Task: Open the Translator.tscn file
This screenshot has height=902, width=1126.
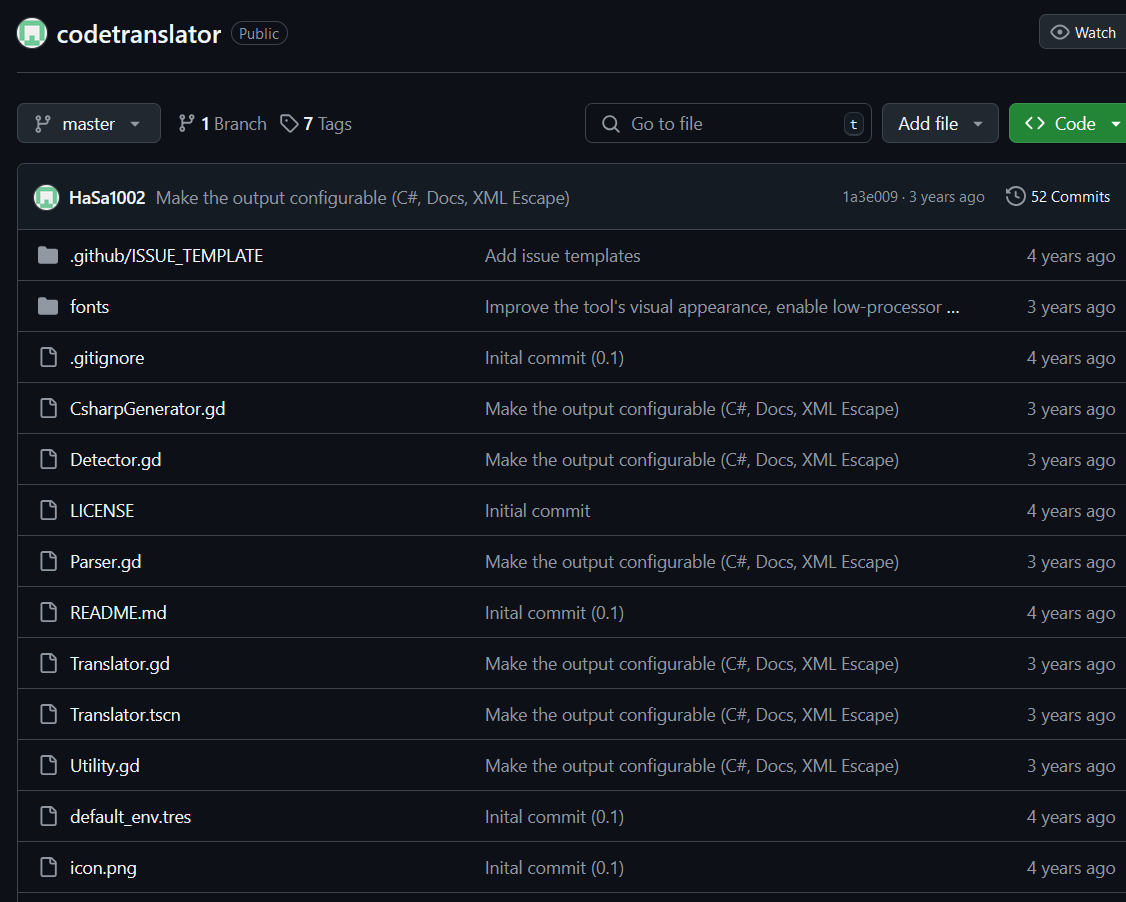Action: pyautogui.click(x=125, y=715)
